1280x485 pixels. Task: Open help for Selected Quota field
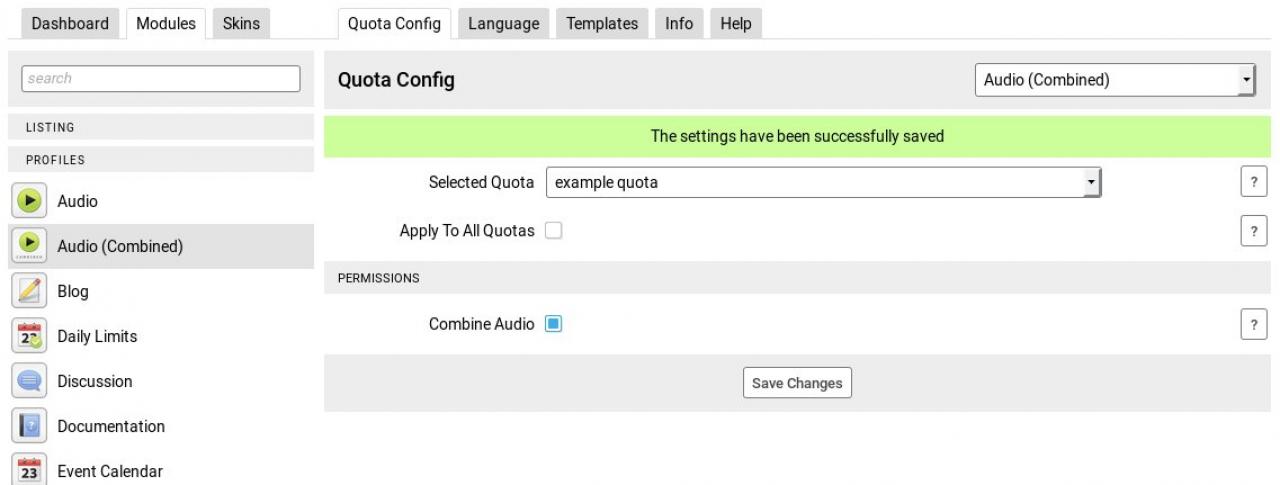(x=1253, y=183)
